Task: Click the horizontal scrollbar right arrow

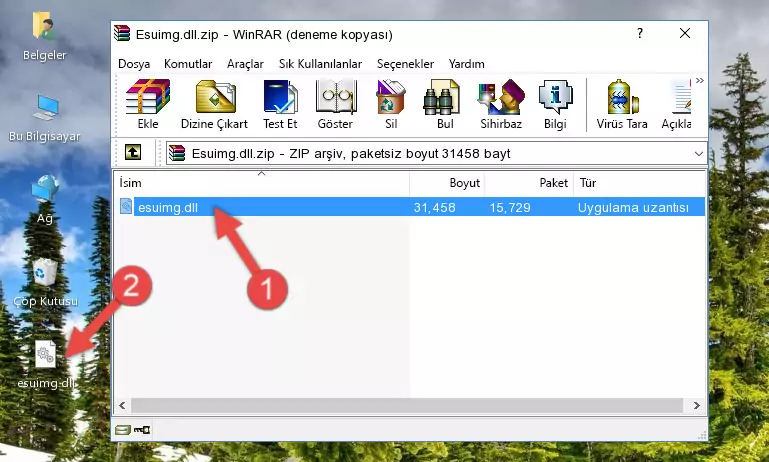Action: [x=697, y=405]
